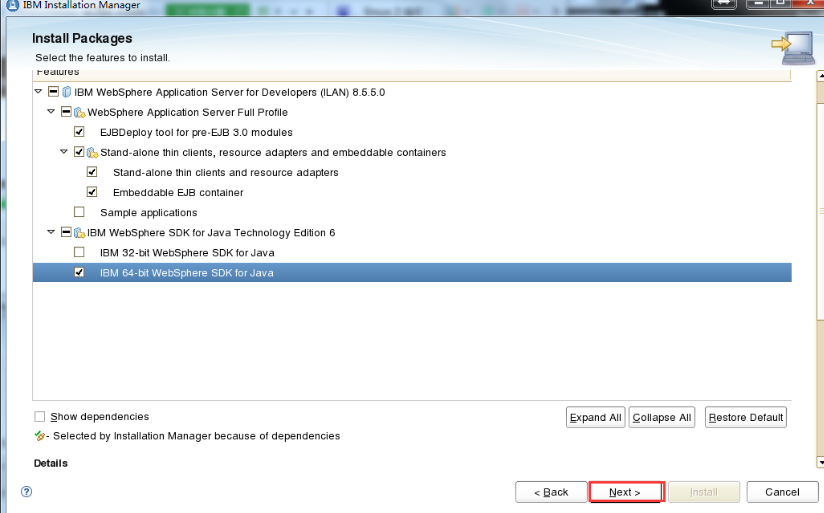Click the scrollbar up arrow

click(x=820, y=76)
